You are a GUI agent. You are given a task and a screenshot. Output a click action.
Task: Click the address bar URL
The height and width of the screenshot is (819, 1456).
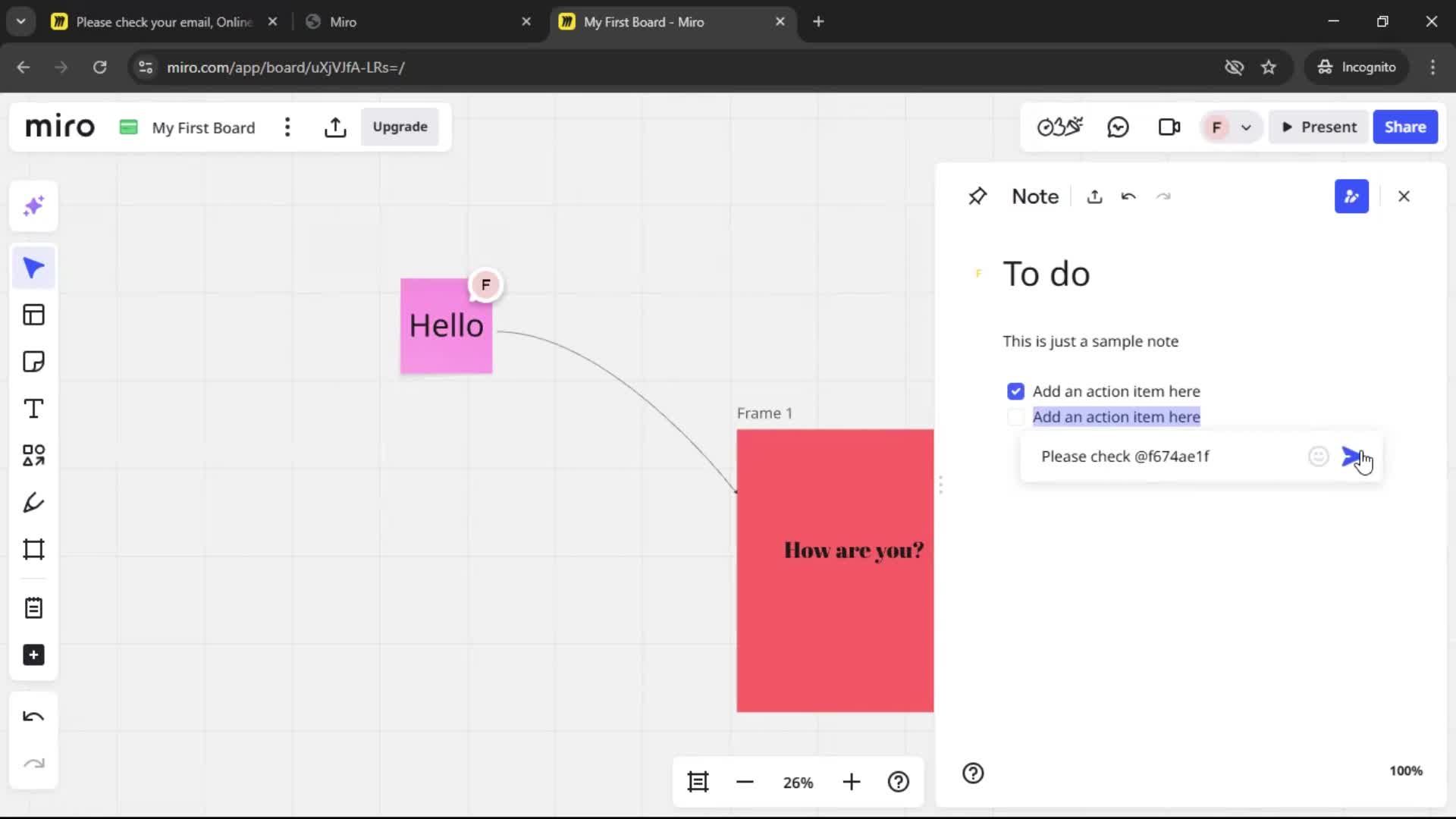point(285,67)
